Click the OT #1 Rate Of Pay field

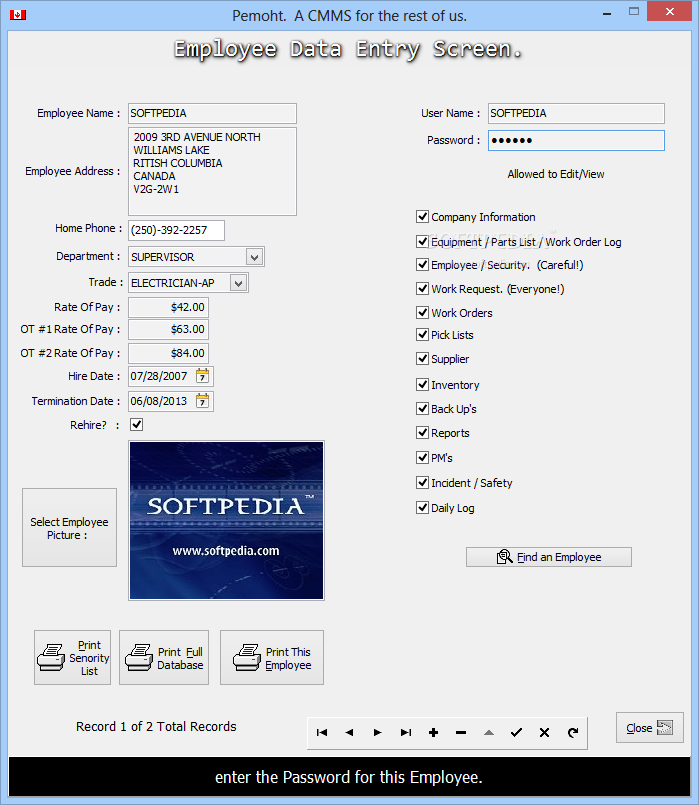click(168, 329)
